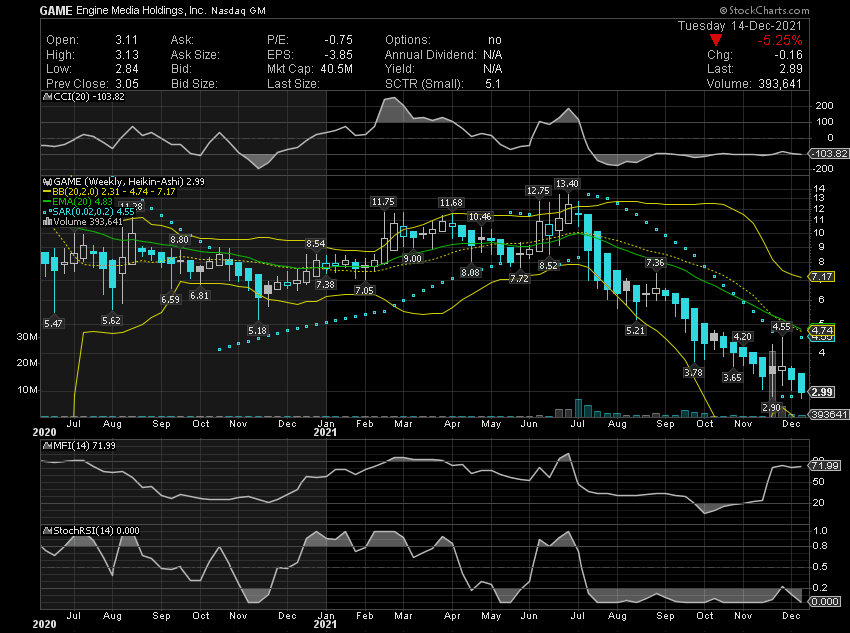Click the 8.52 price low label

click(548, 266)
